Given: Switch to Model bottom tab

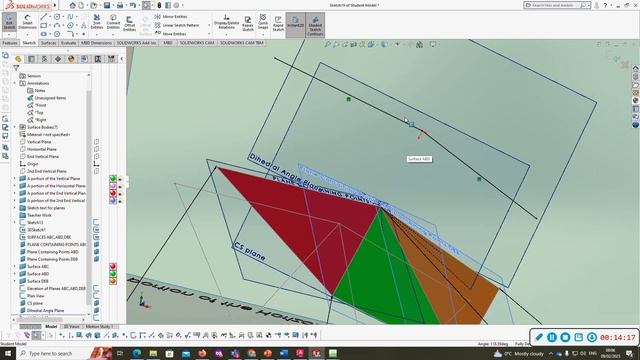Looking at the screenshot, I should pyautogui.click(x=51, y=327).
